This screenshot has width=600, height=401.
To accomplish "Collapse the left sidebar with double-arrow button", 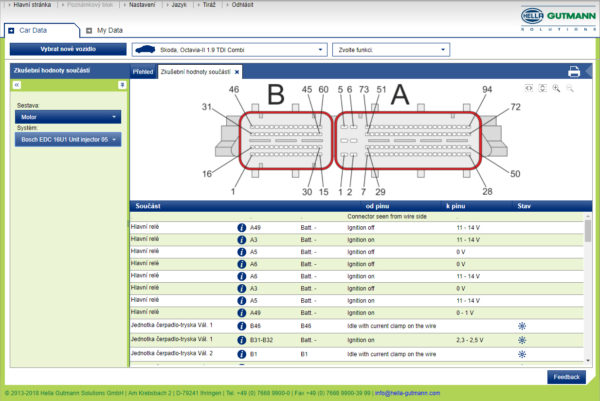I will [16, 86].
